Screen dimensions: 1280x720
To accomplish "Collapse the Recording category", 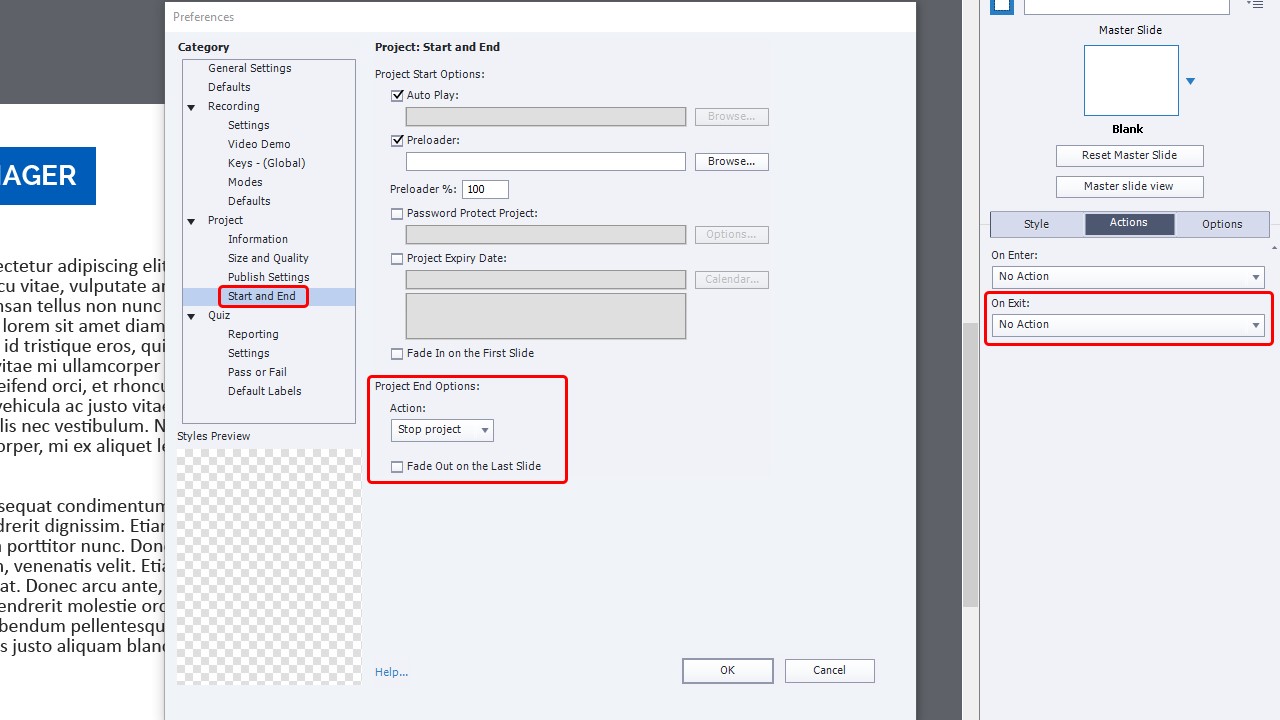I will coord(191,107).
